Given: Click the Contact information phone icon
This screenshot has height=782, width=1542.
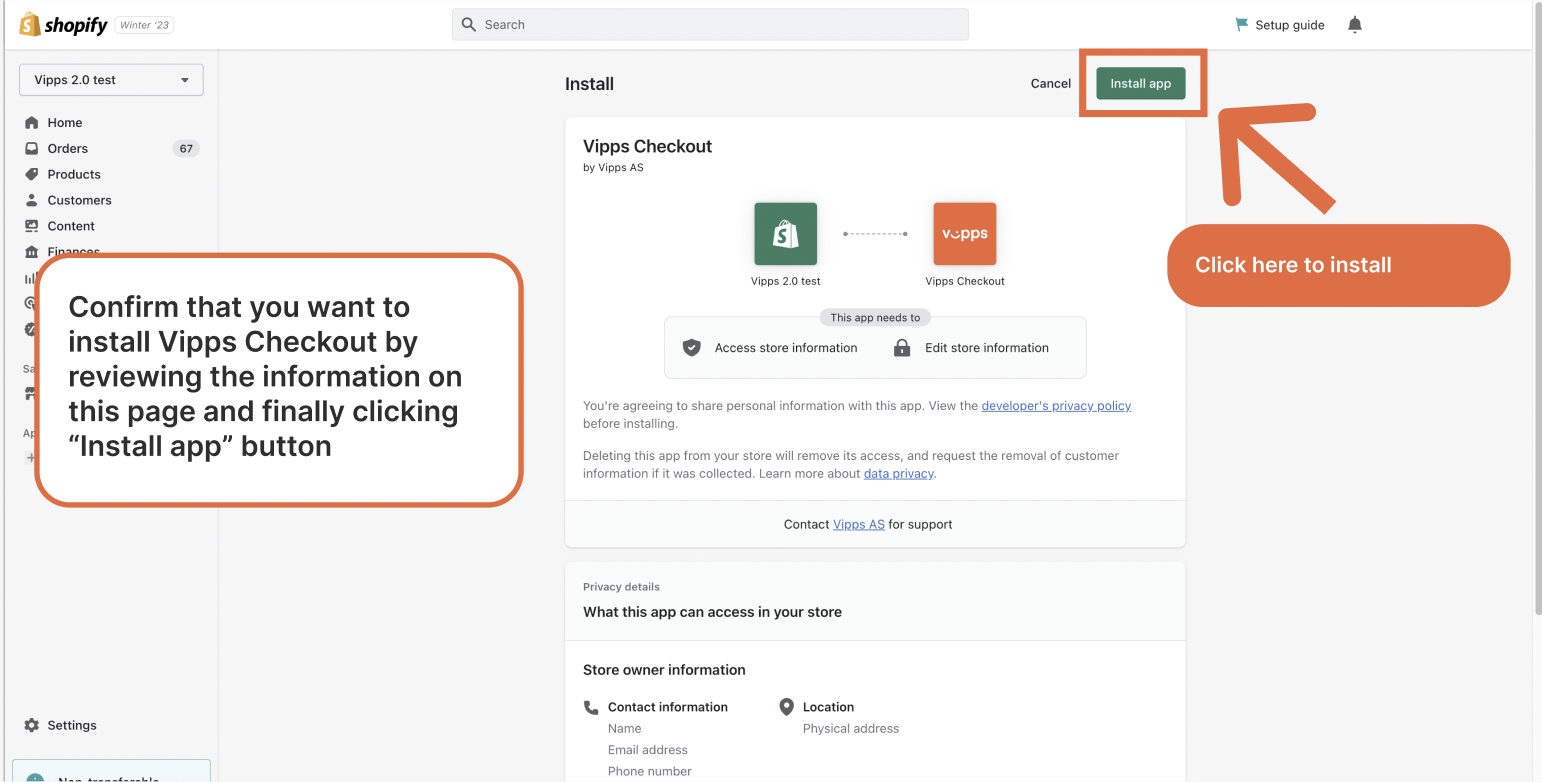Looking at the screenshot, I should 591,707.
